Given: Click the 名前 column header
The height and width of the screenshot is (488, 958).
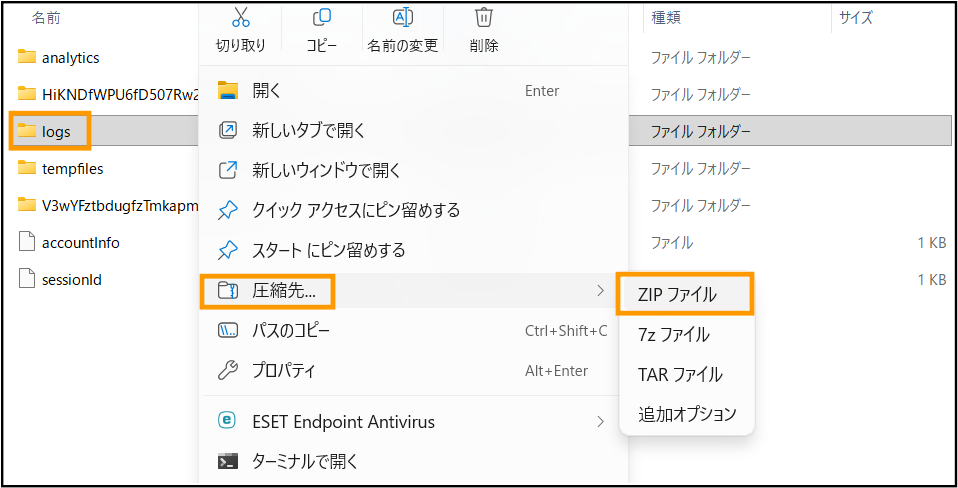Looking at the screenshot, I should click(46, 18).
